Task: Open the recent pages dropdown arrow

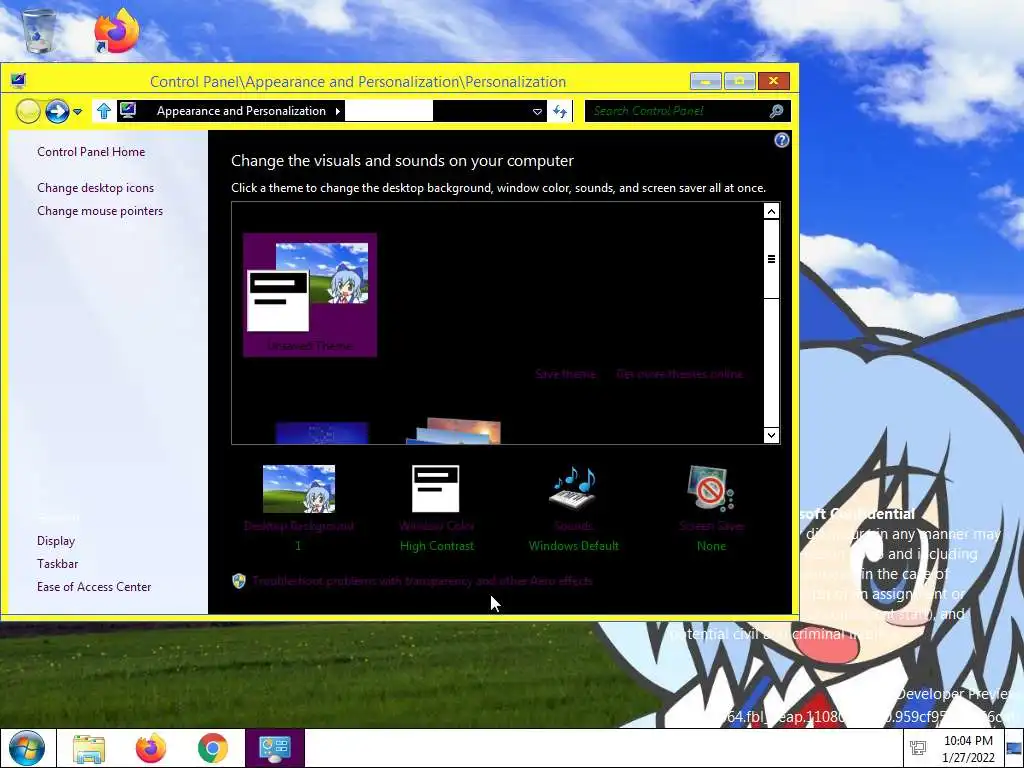Action: [x=78, y=112]
